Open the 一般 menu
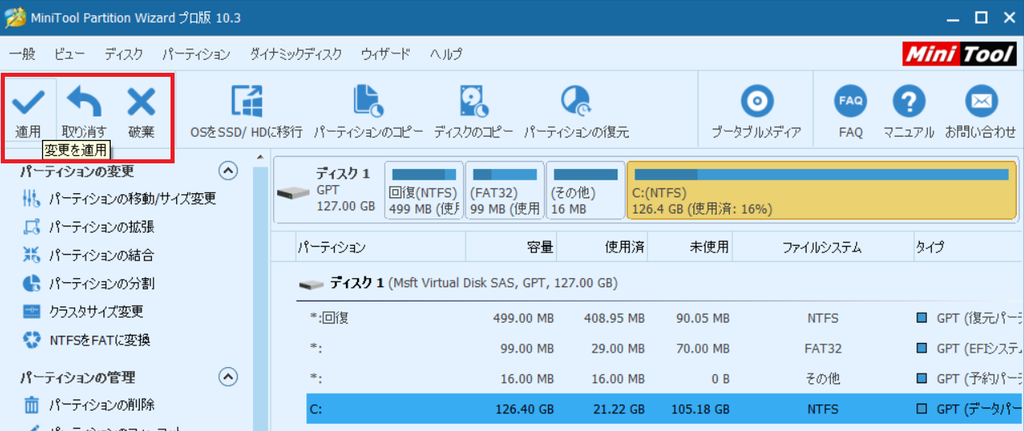 [x=23, y=55]
